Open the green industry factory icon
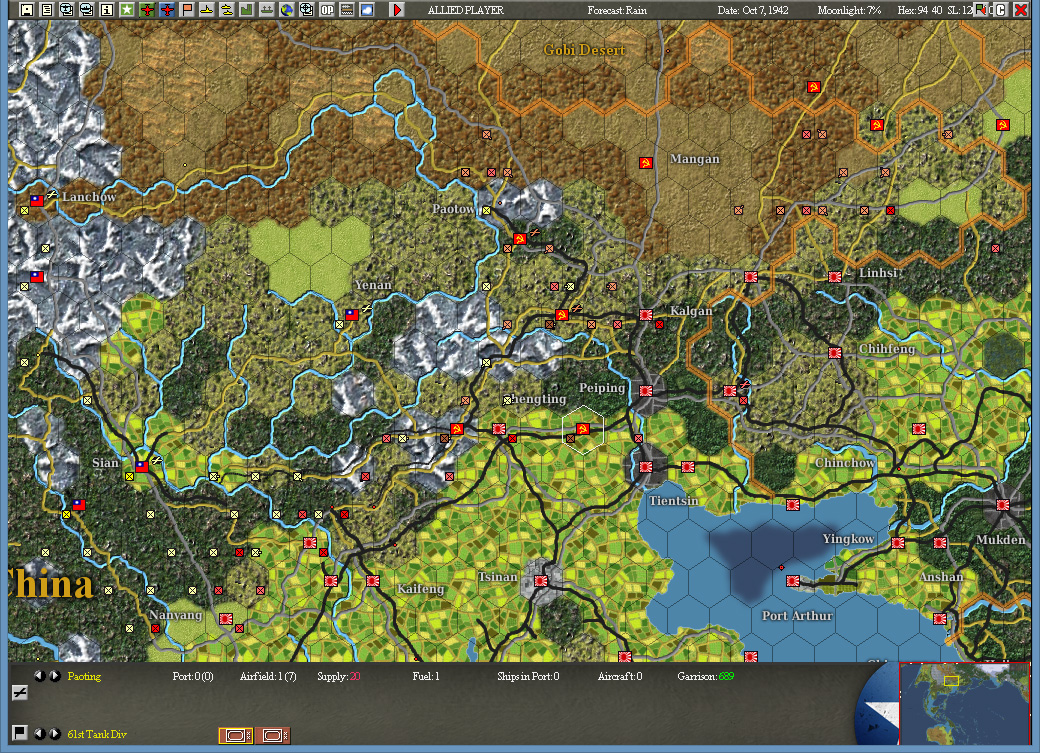This screenshot has width=1040, height=753. pyautogui.click(x=246, y=10)
